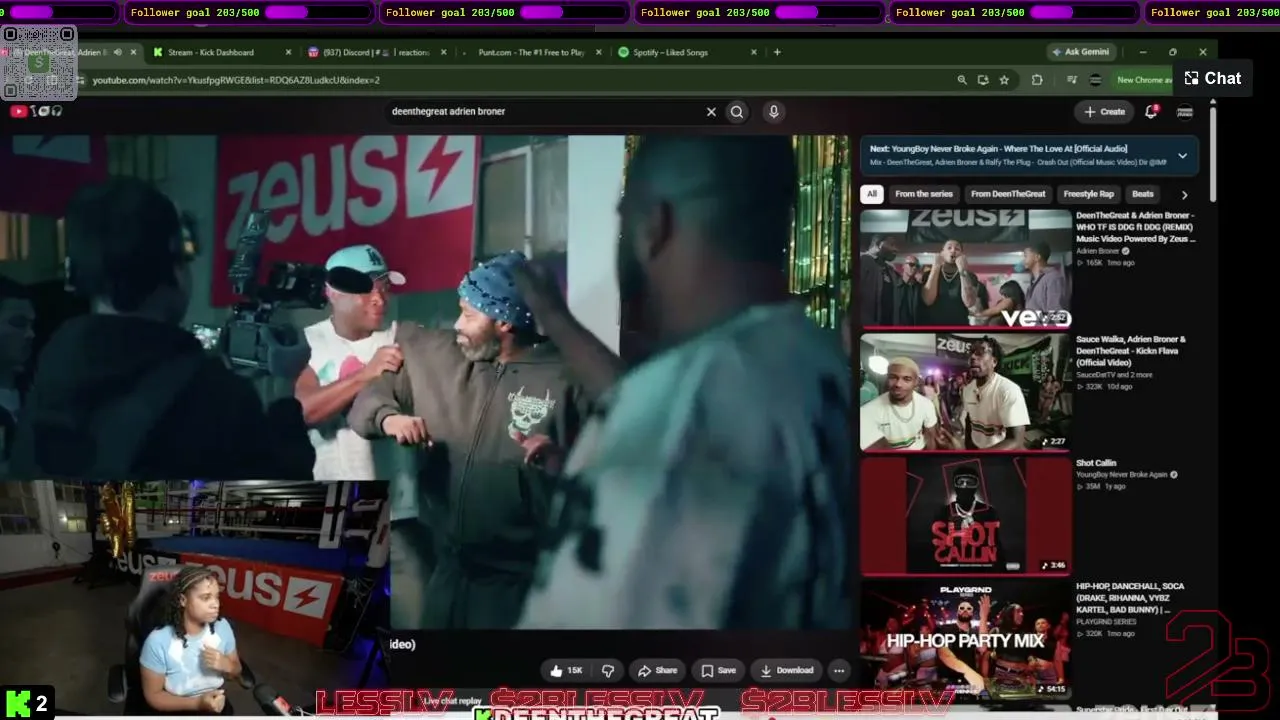This screenshot has width=1280, height=720.
Task: Open the Shot Callin video title
Action: click(1096, 463)
